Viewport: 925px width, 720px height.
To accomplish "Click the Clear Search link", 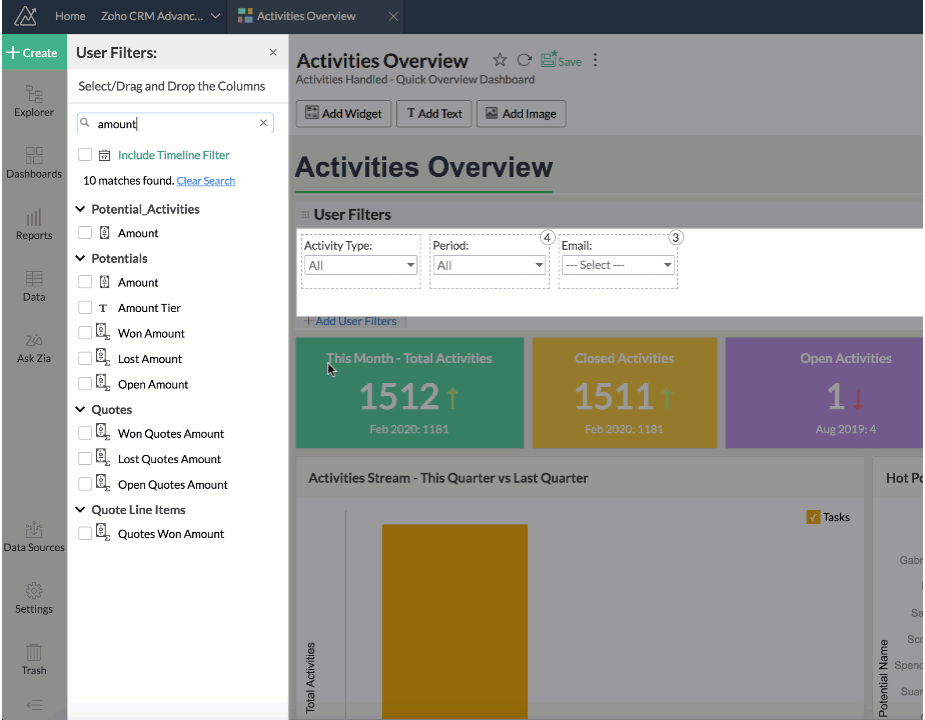I will 205,180.
